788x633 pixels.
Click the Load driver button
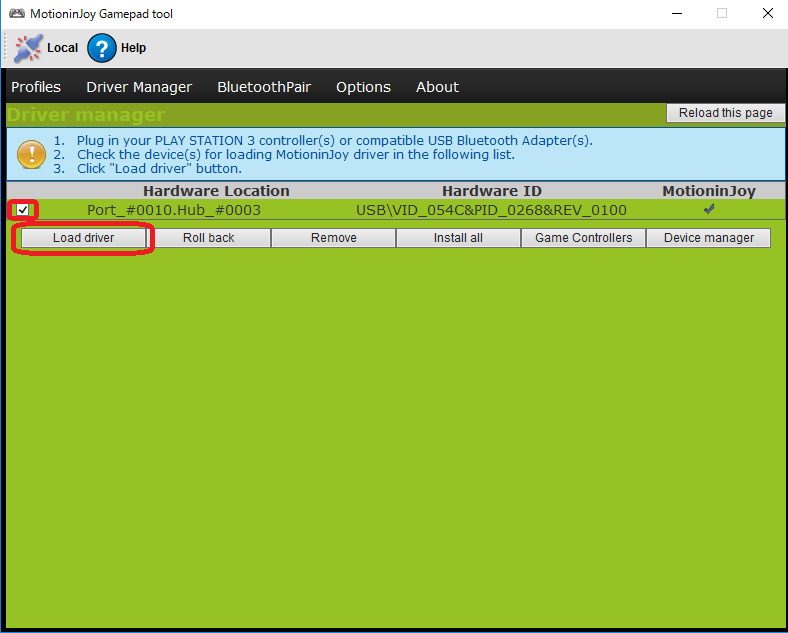83,238
